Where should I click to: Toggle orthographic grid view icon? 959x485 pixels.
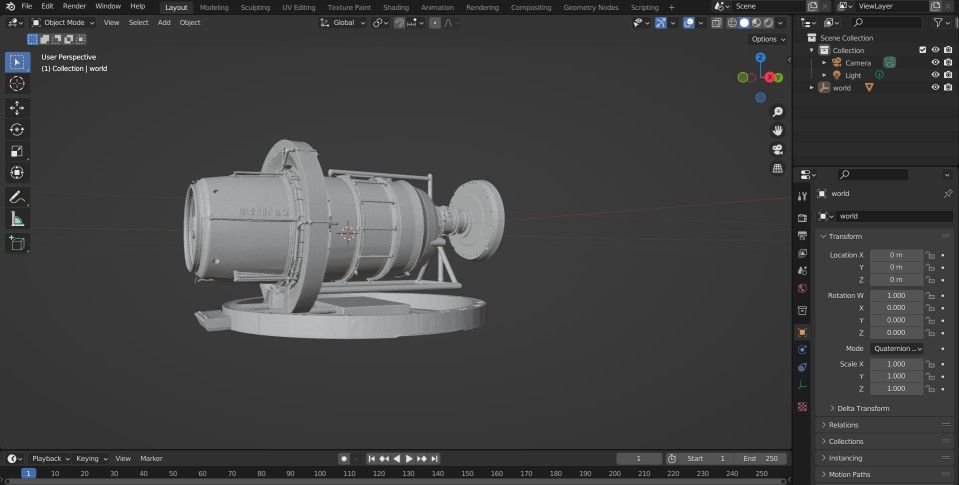coord(777,168)
